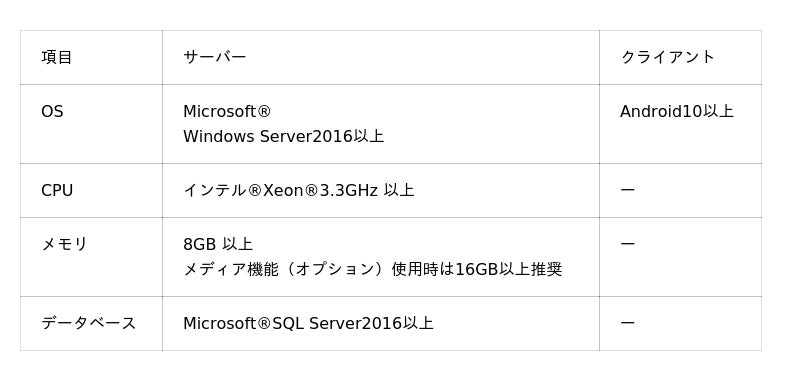Click Windows Server2016以上 text
The width and height of the screenshot is (800, 381).
point(283,136)
